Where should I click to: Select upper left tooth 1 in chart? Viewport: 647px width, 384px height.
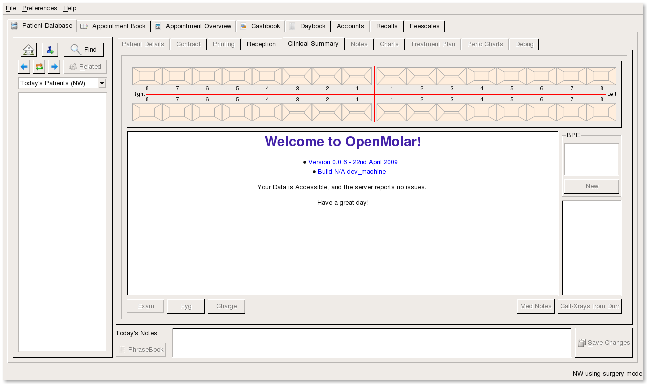[x=392, y=76]
